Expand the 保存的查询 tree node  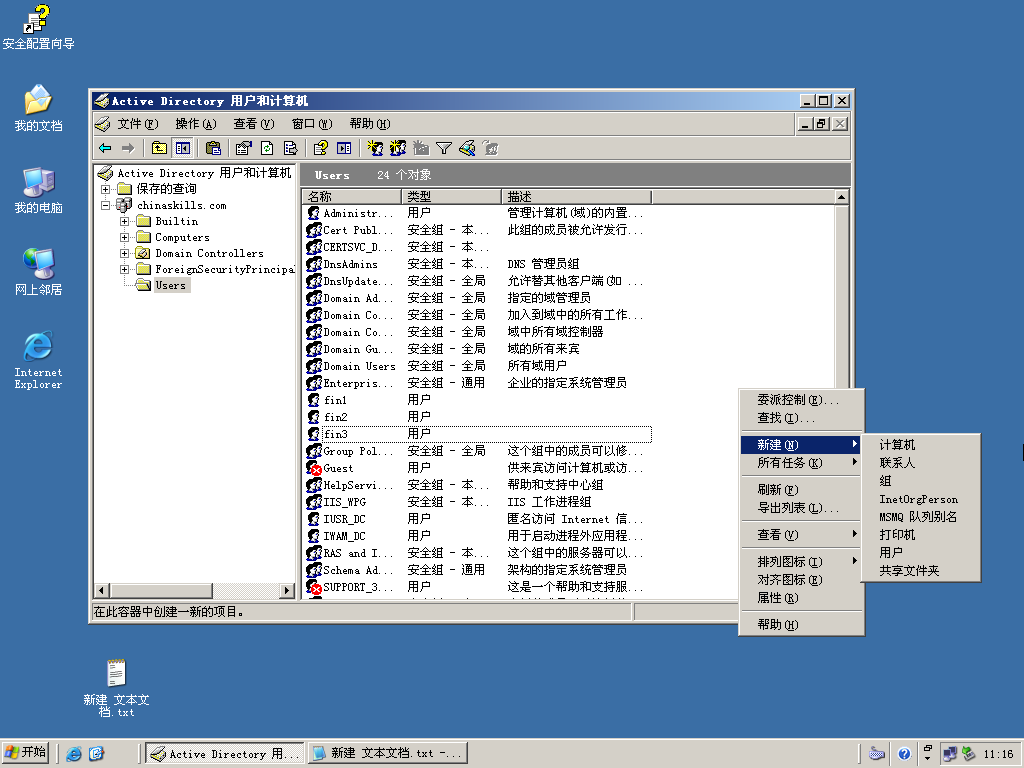(x=105, y=189)
